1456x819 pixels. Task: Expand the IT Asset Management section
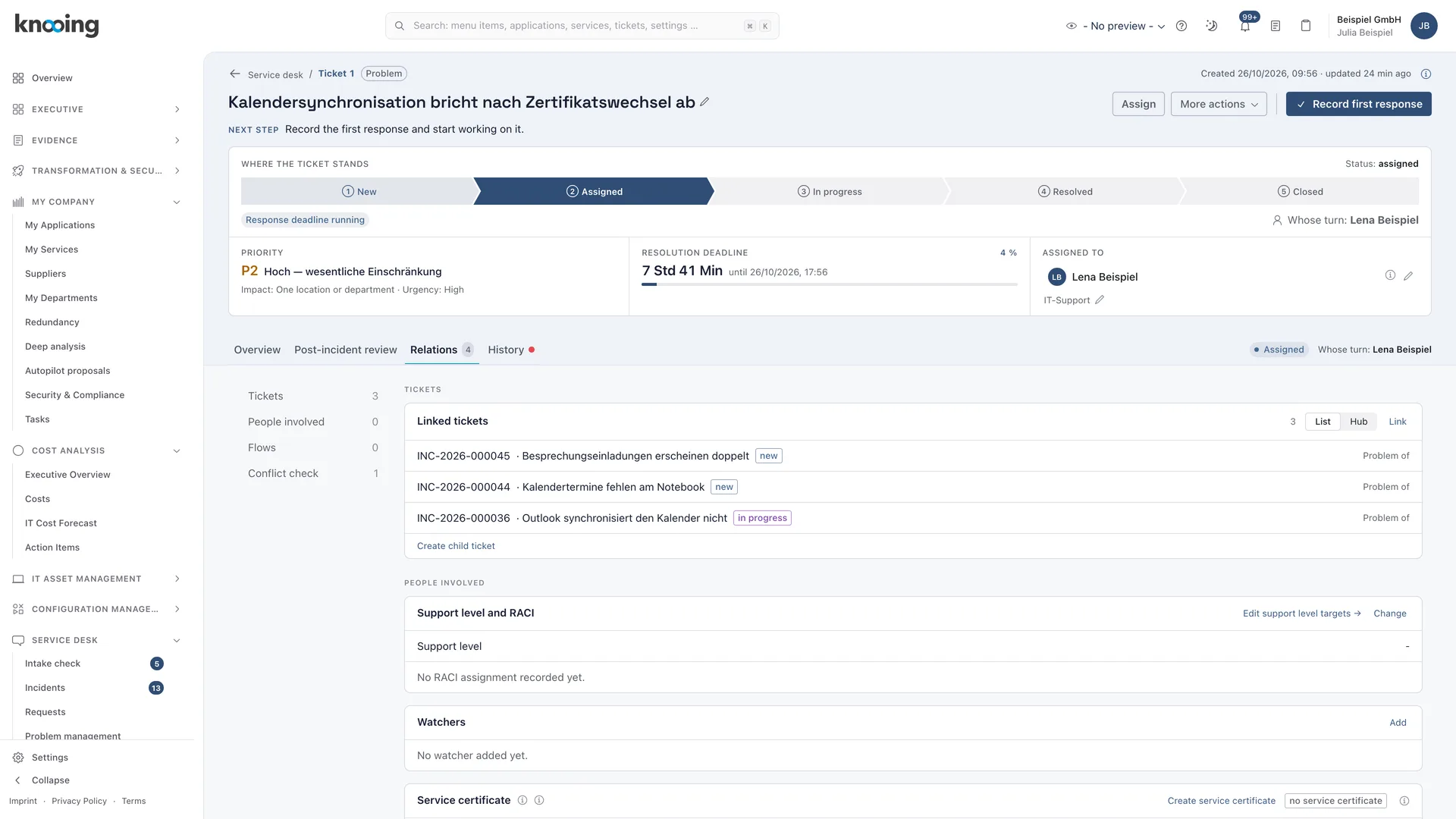(97, 579)
